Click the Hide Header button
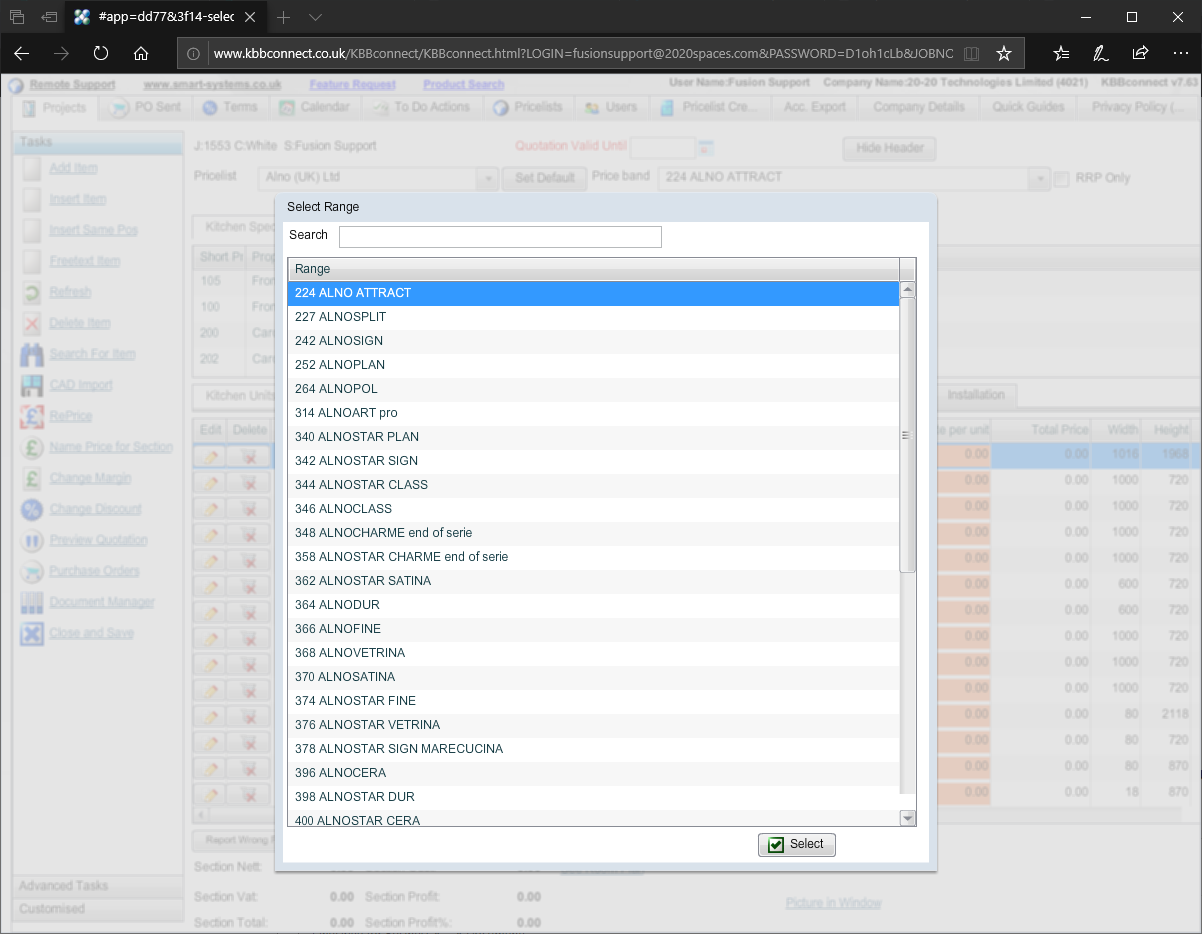 click(890, 149)
